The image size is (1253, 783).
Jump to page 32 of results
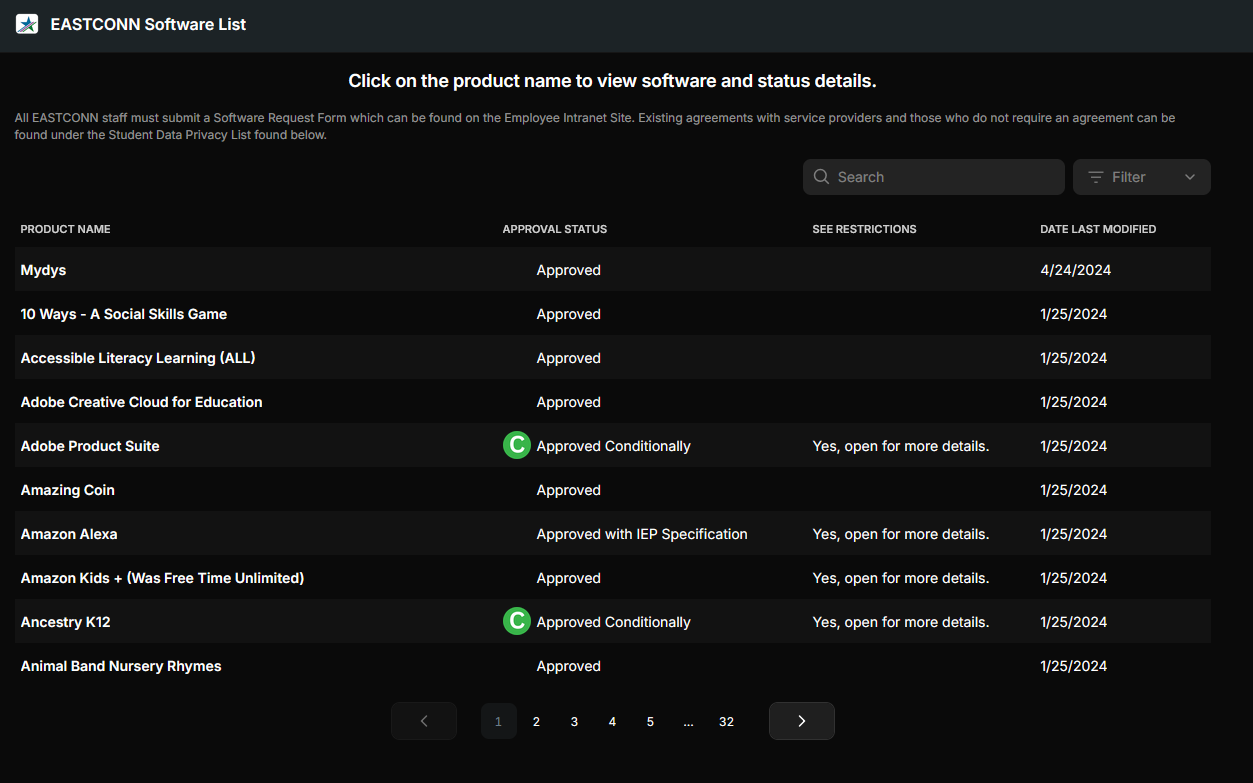pos(726,721)
